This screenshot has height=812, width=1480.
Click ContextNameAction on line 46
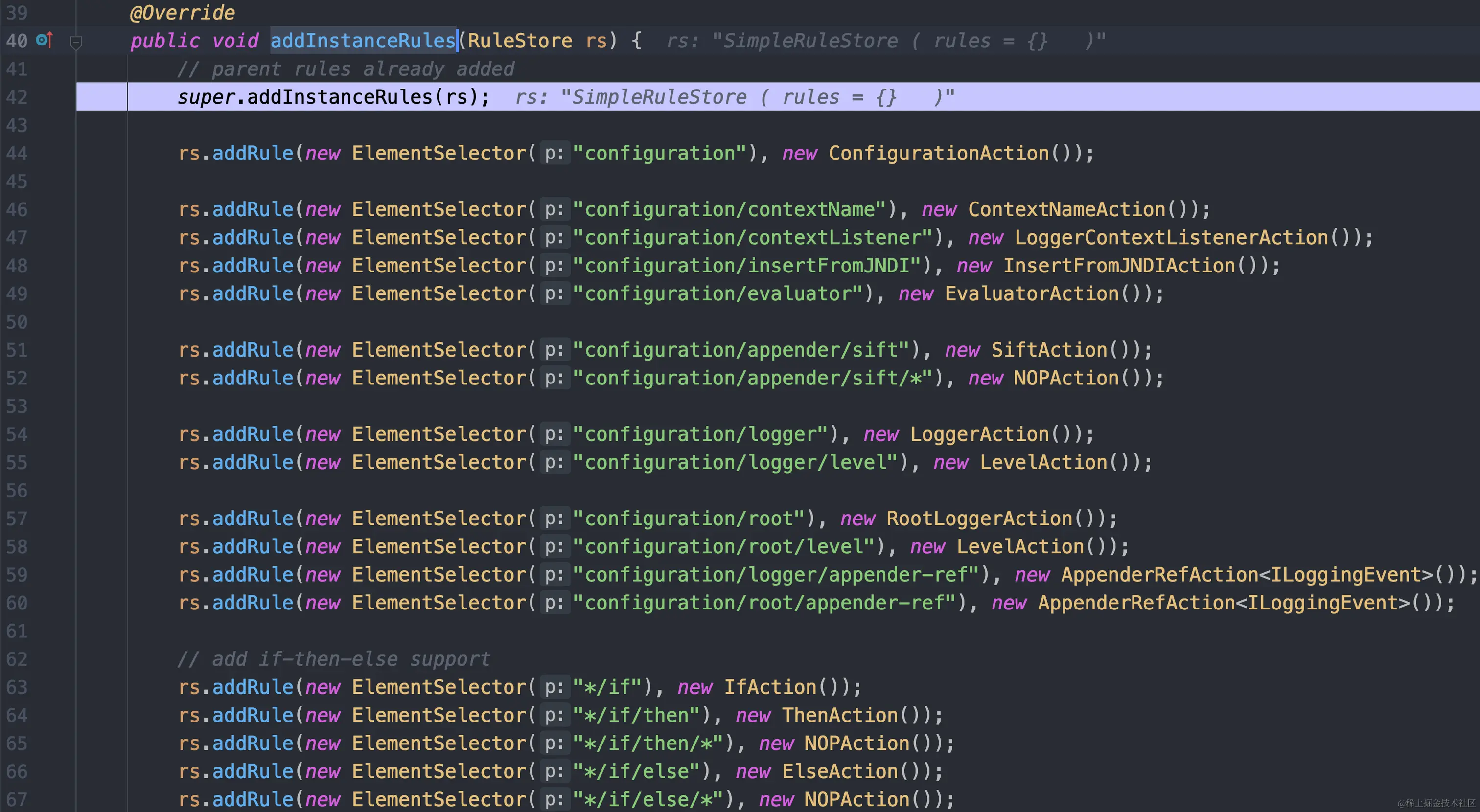[1067, 210]
